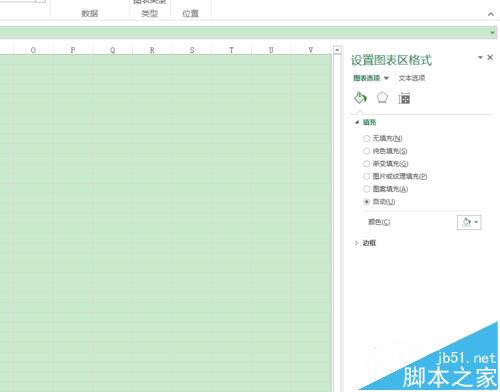Open the task pane options drop-down arrow
The height and width of the screenshot is (392, 500).
point(480,57)
